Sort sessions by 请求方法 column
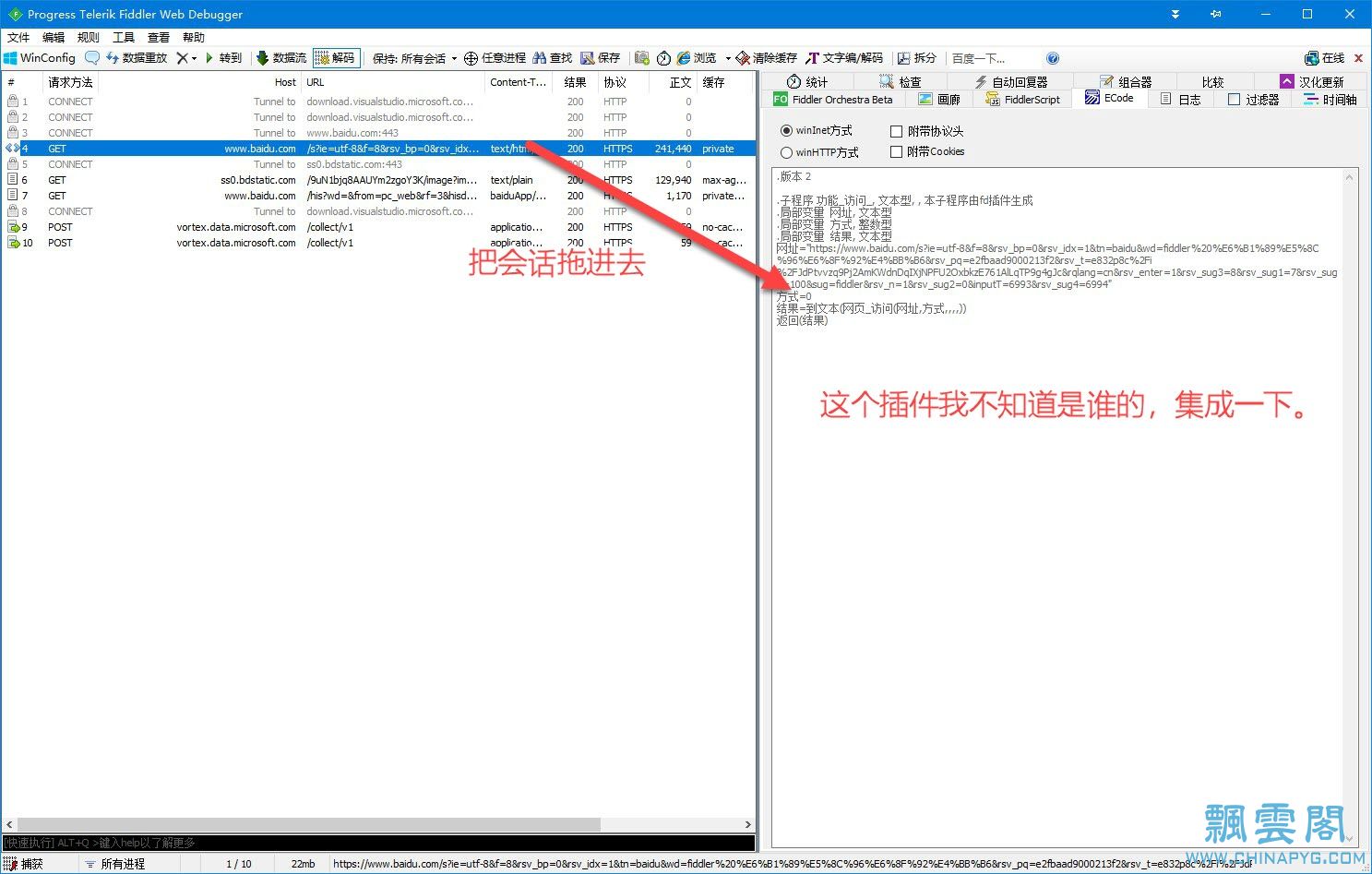The width and height of the screenshot is (1372, 874). (70, 82)
